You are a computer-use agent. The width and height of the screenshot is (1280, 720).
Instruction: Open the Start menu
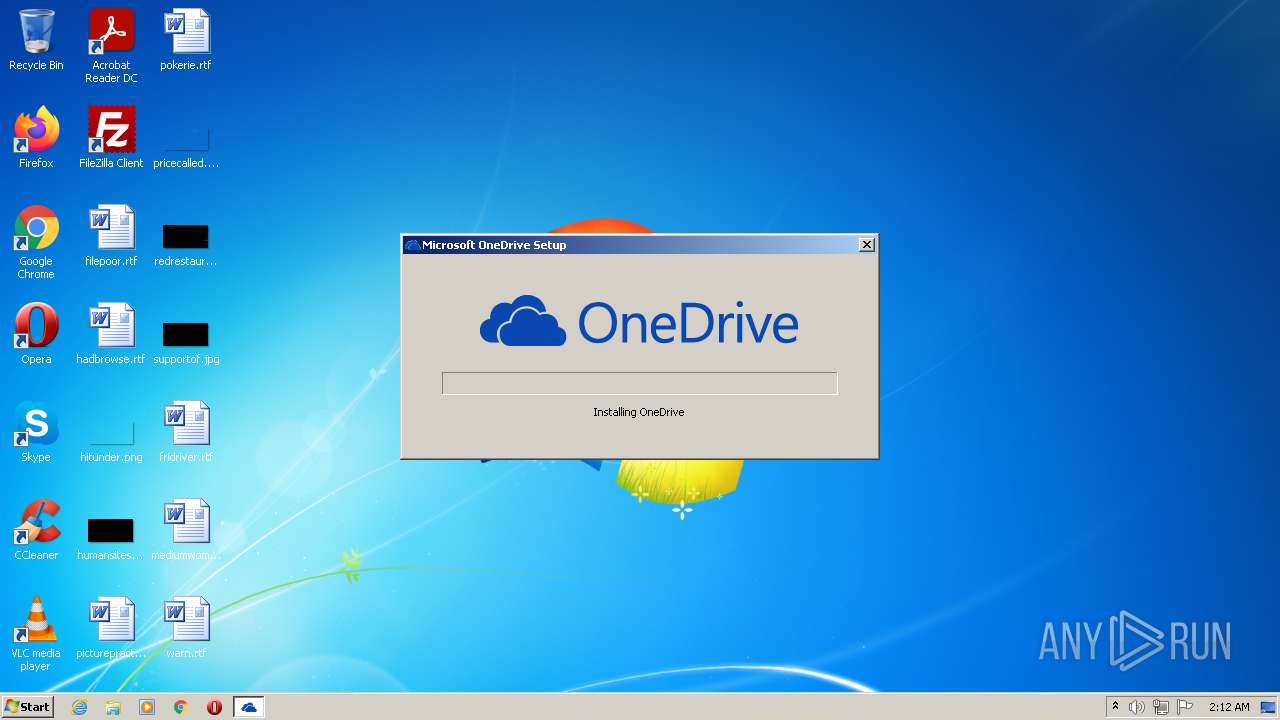(28, 707)
